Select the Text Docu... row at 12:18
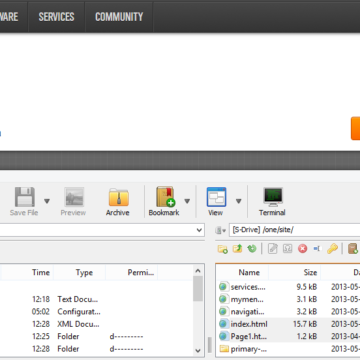 point(97,299)
